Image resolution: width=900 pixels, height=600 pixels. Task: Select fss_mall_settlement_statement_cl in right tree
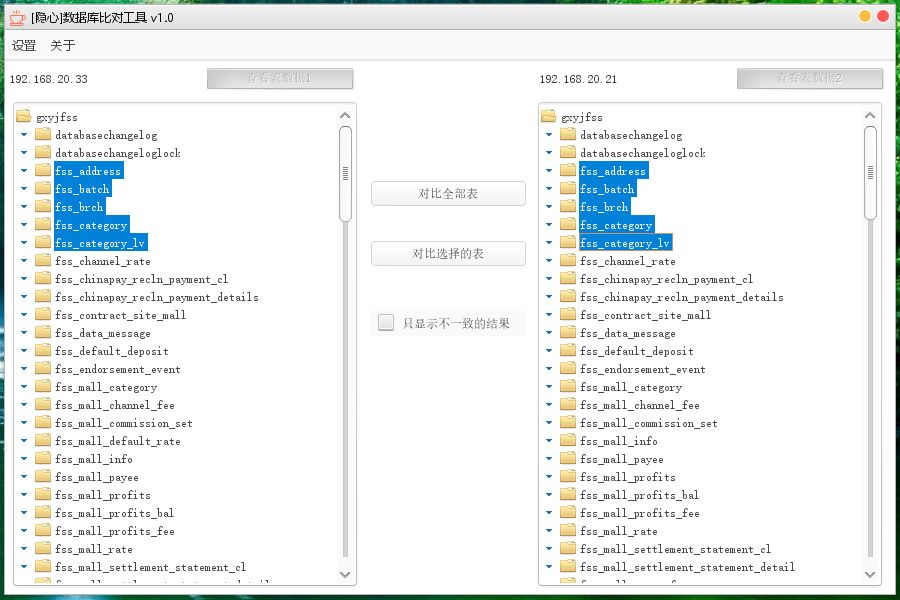click(675, 549)
